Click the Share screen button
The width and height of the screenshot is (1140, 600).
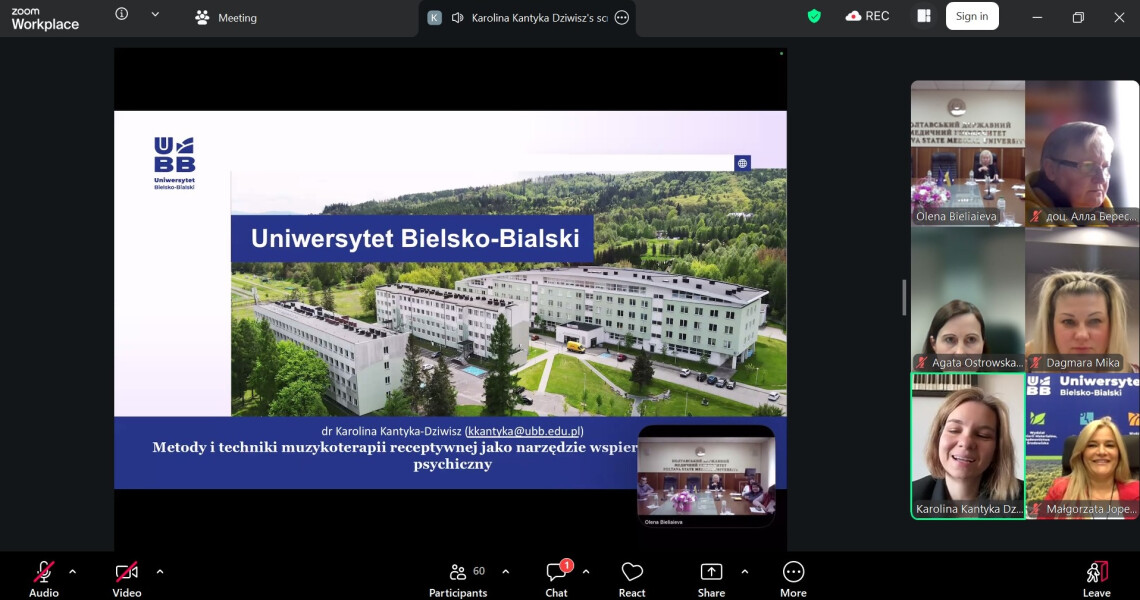tap(711, 579)
